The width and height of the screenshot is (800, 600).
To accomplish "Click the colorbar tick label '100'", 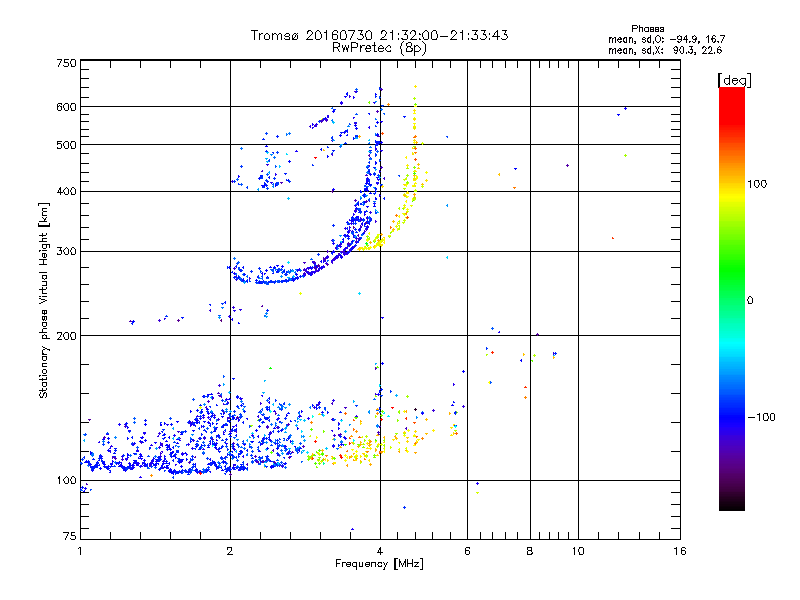I will [x=757, y=184].
